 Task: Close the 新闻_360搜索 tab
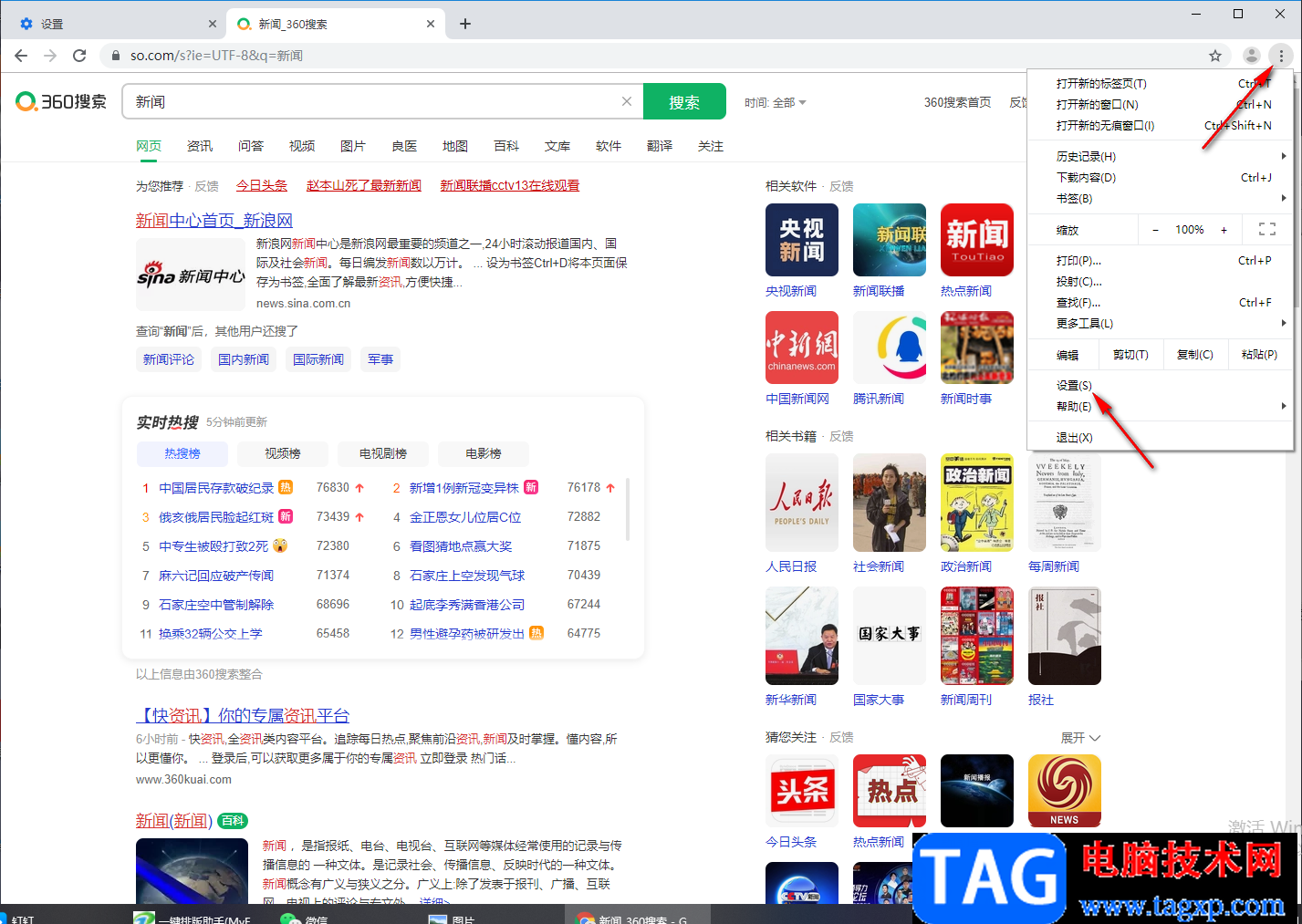click(431, 24)
